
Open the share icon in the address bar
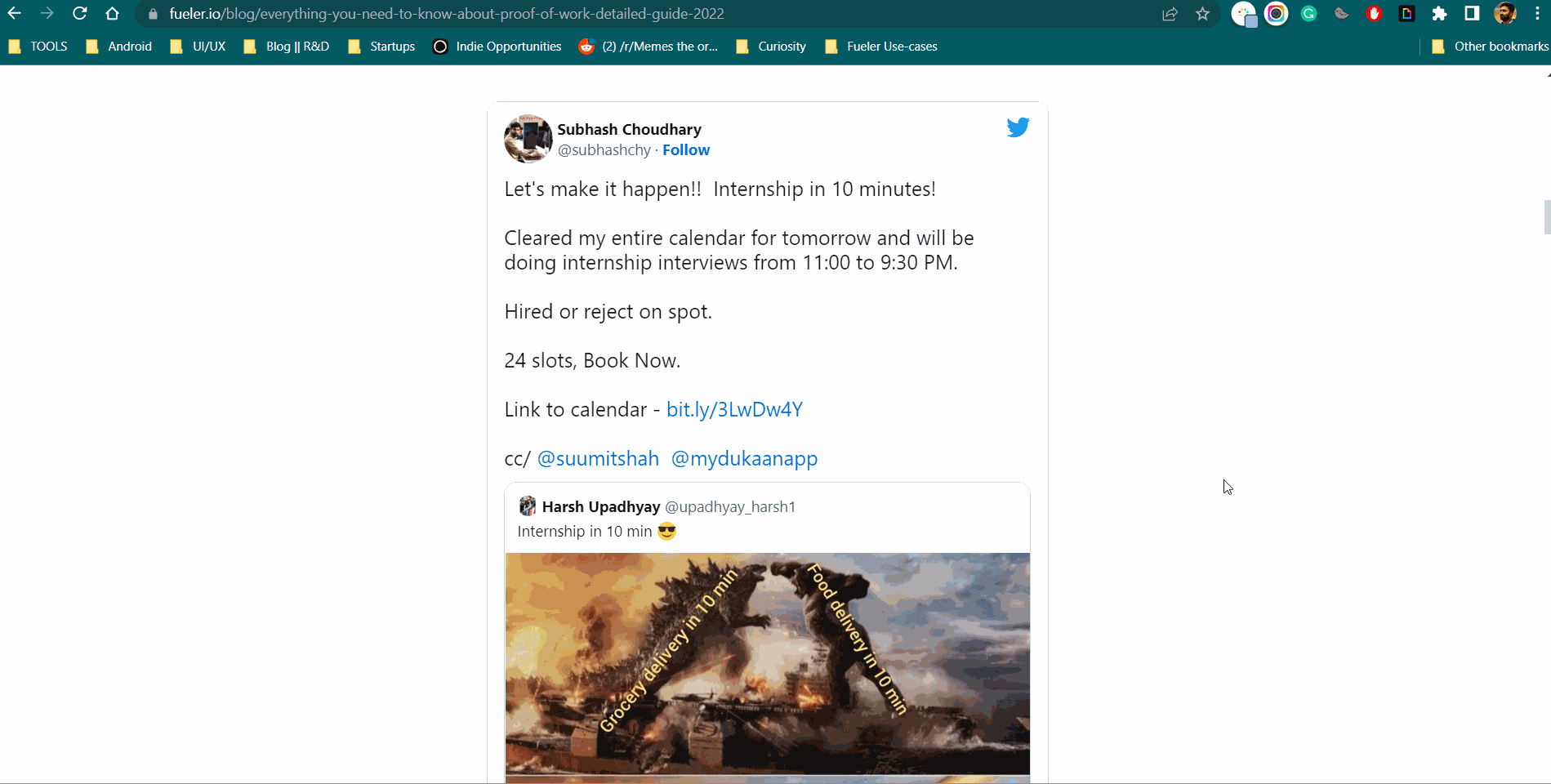click(x=1170, y=14)
